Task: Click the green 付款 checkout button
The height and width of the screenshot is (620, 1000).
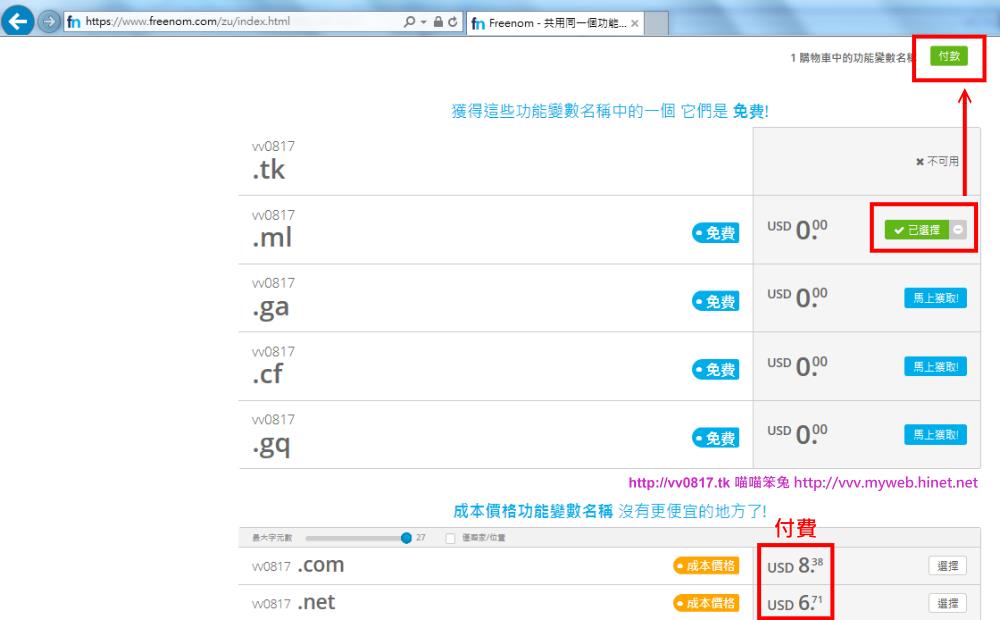Action: pos(948,56)
